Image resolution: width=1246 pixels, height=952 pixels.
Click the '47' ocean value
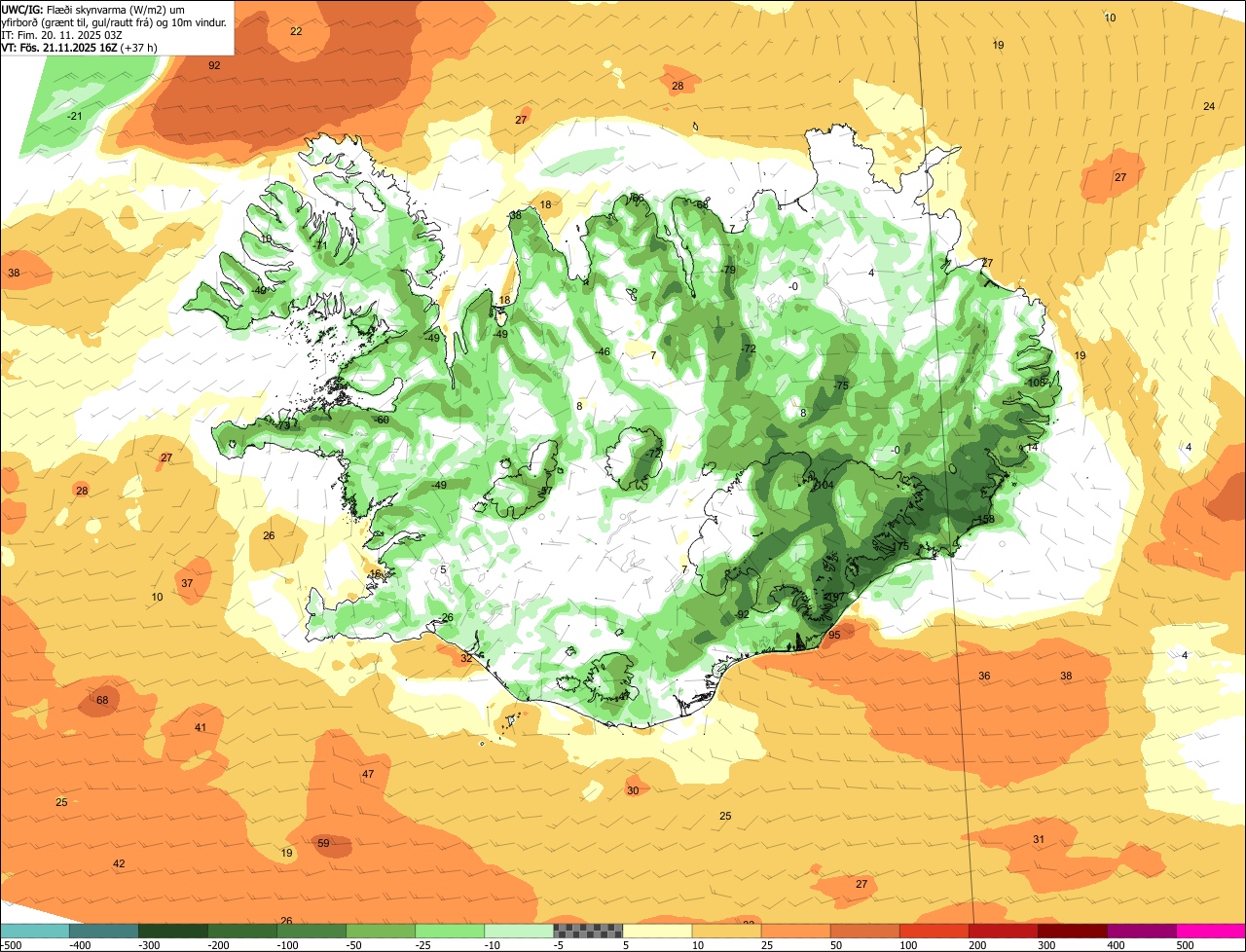pos(368,775)
